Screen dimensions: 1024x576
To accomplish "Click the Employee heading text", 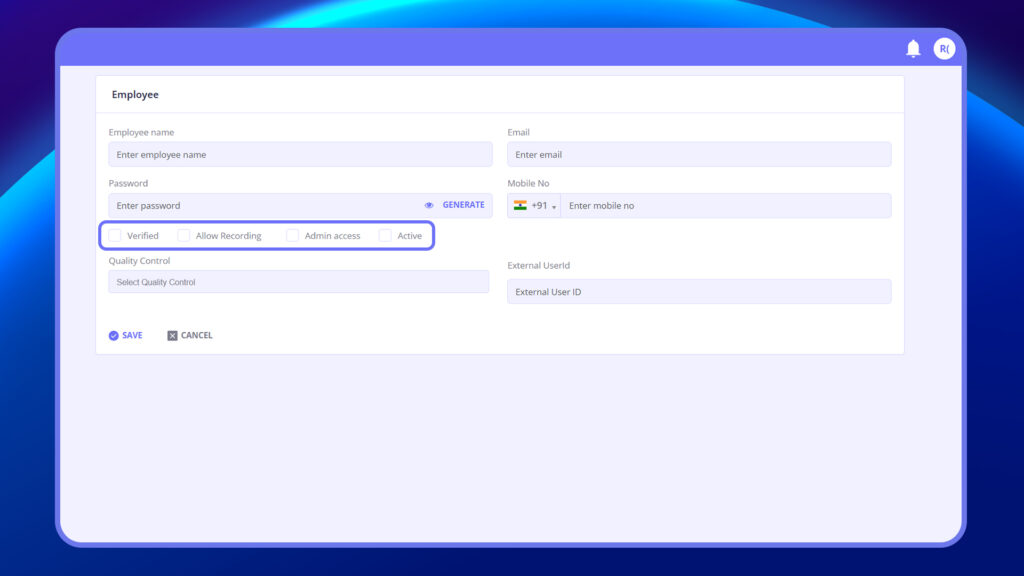I will 135,95.
